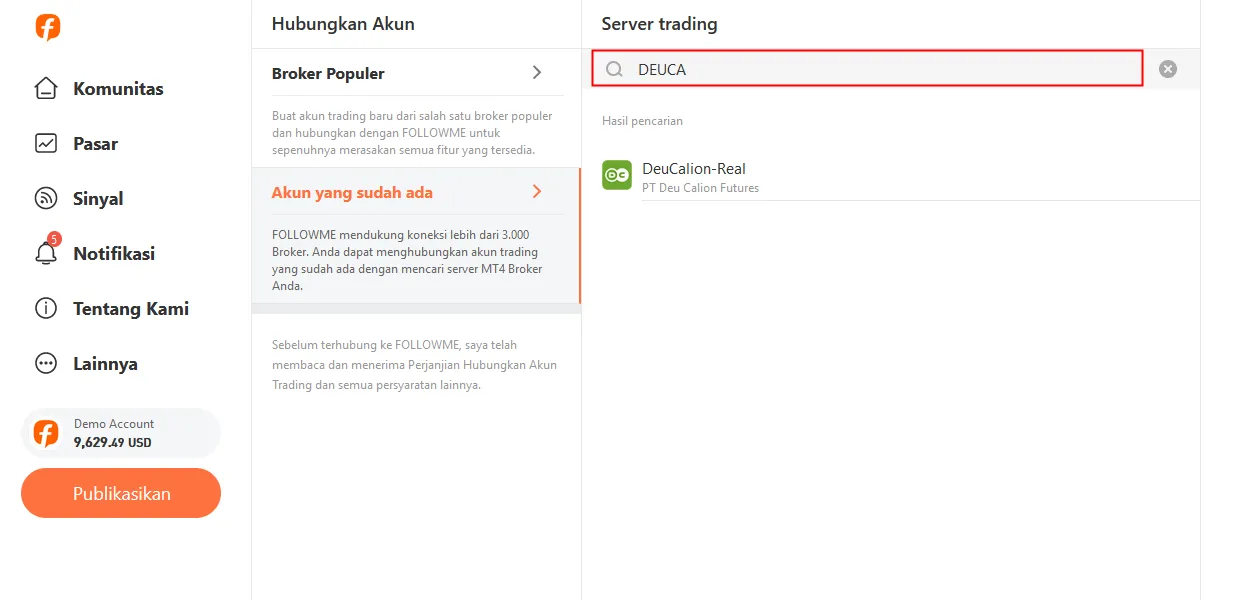Click the DeuCalion-Real green broker logo
The image size is (1234, 600).
617,175
